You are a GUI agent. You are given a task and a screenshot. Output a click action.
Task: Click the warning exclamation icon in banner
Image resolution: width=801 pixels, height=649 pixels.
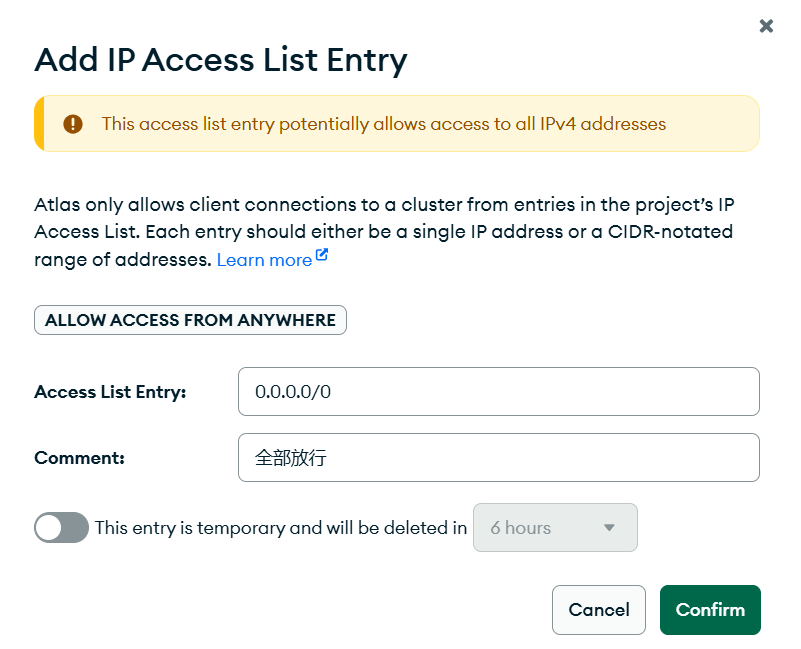[73, 124]
